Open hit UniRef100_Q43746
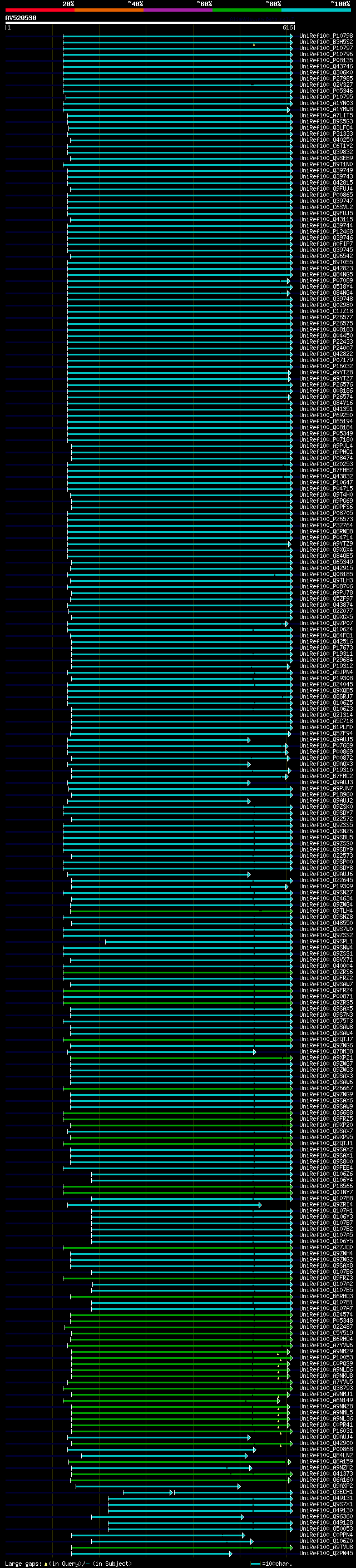Screen dimensions: 356x1568 pyautogui.click(x=325, y=66)
